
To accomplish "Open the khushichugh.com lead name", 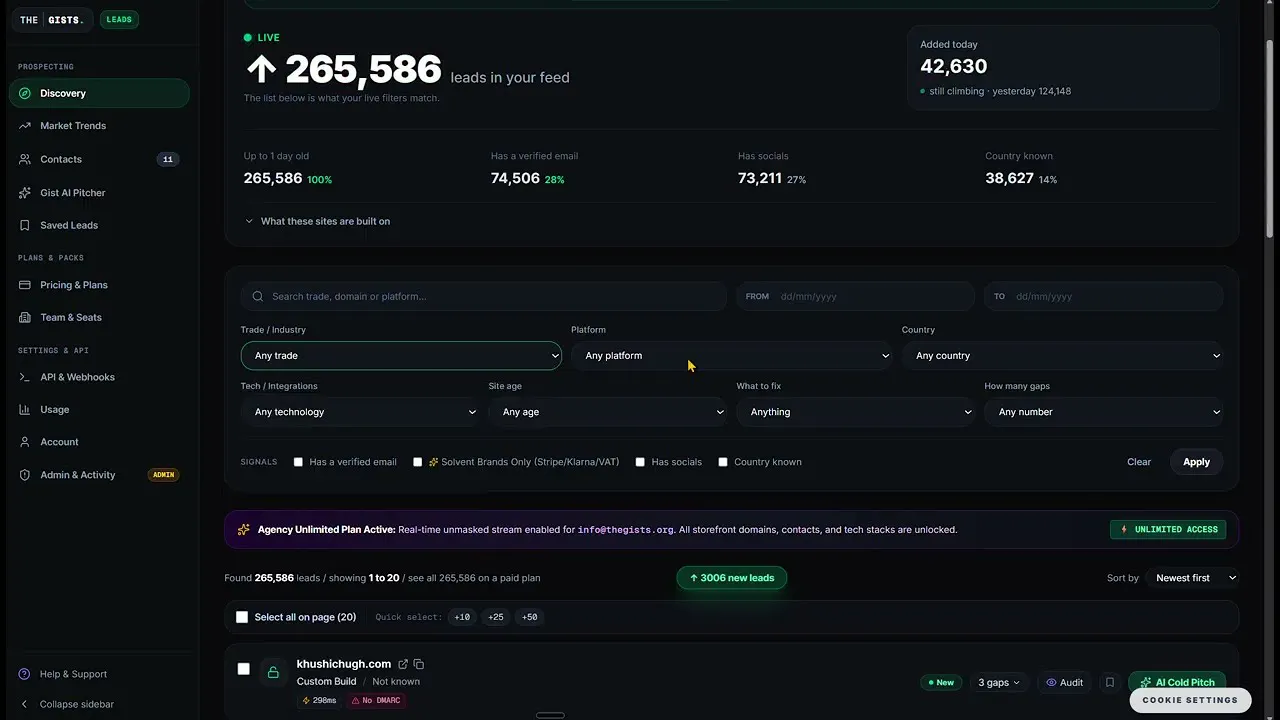I will [344, 664].
